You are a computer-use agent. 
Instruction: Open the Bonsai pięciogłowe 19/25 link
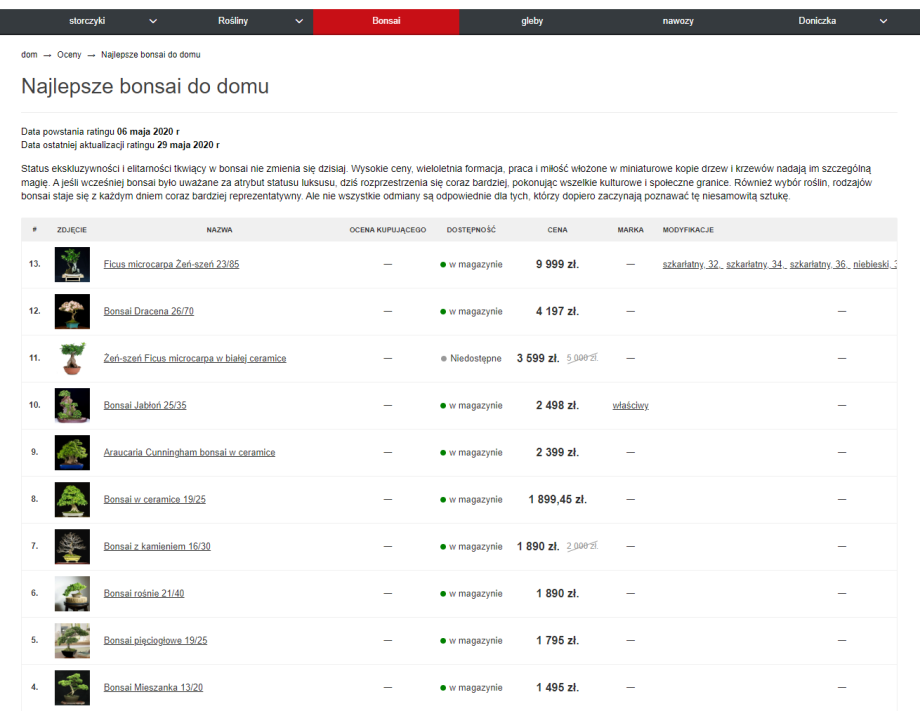tap(155, 641)
